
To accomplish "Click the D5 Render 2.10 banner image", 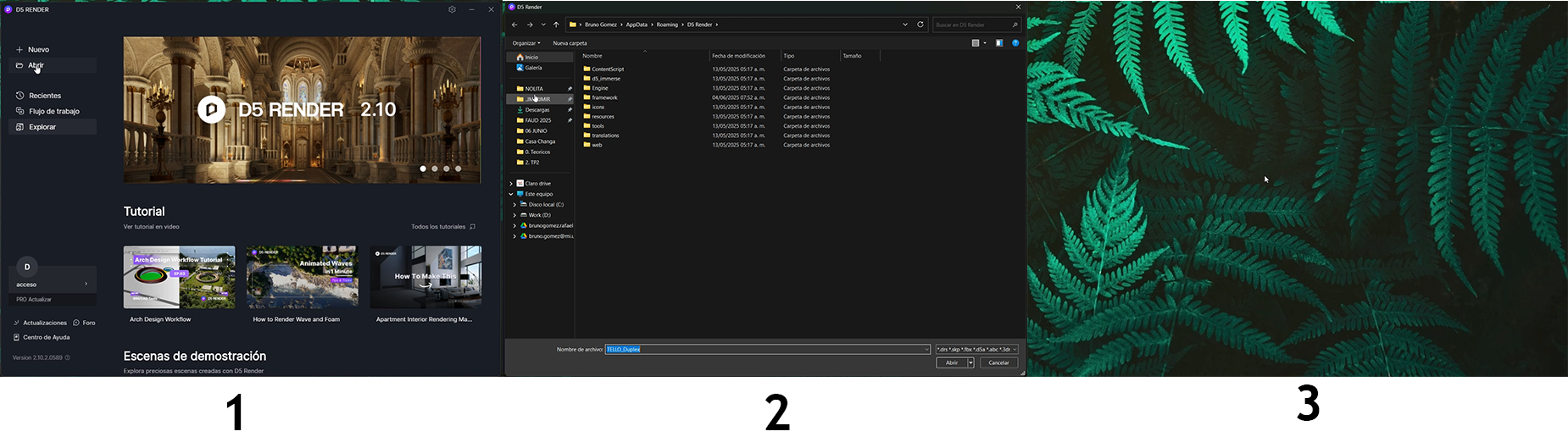I will pos(302,109).
